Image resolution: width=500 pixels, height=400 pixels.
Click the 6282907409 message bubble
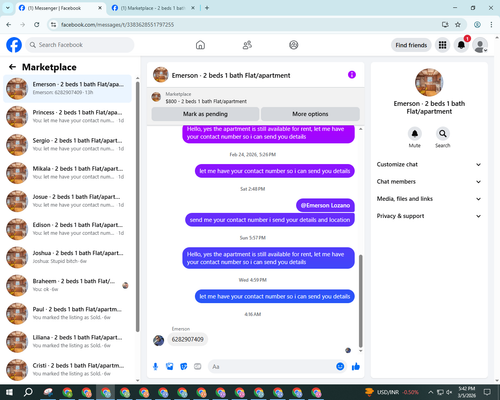point(188,339)
